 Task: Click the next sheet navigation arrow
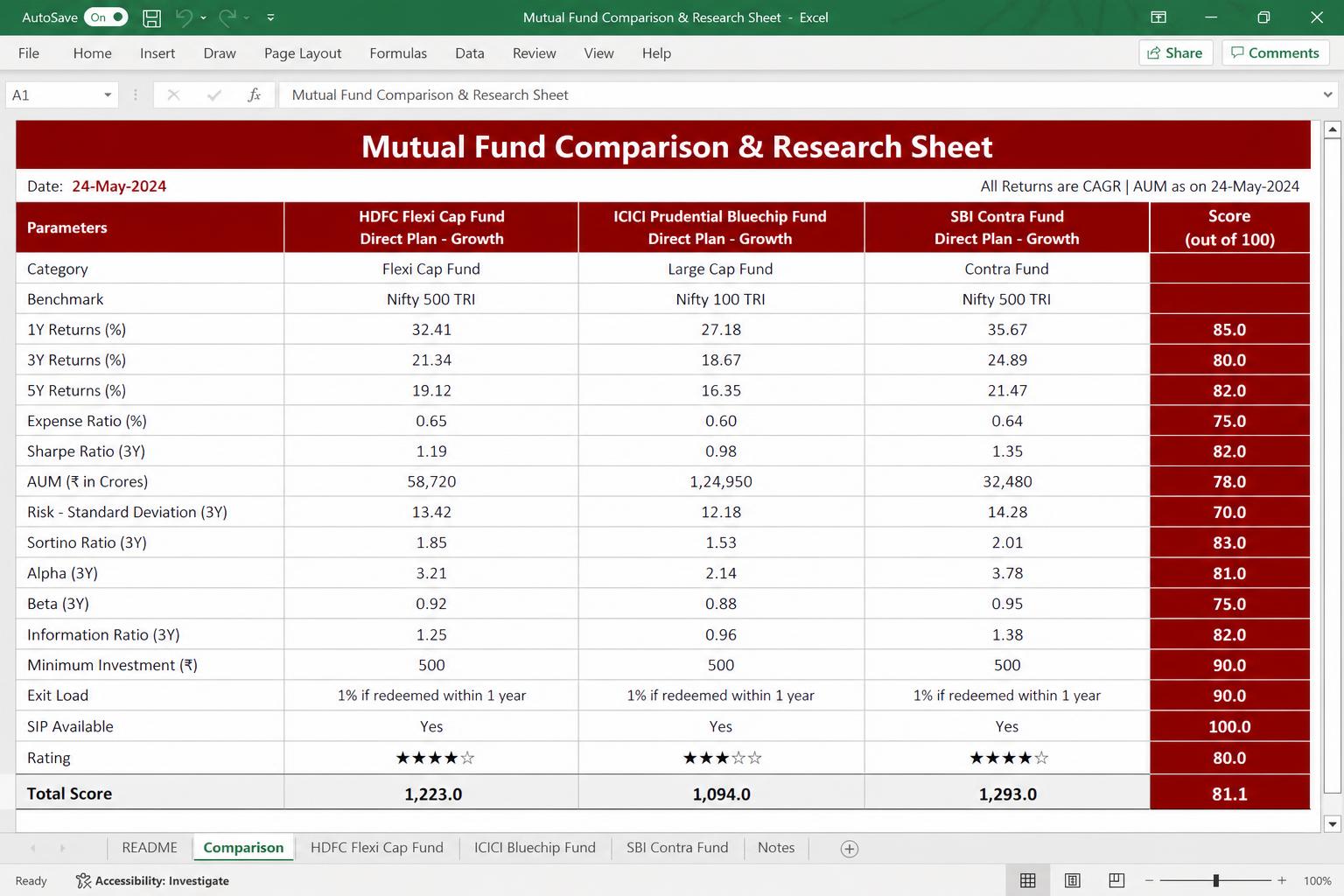click(62, 848)
